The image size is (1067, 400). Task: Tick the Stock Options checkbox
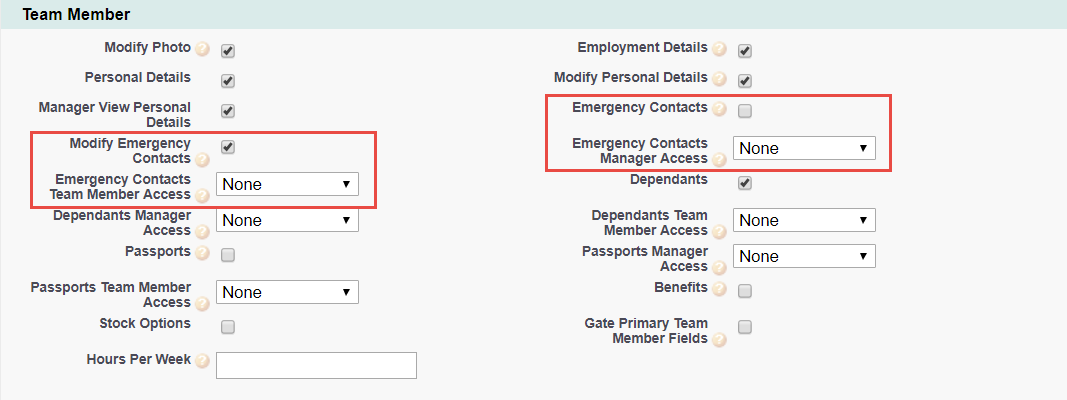pyautogui.click(x=228, y=327)
